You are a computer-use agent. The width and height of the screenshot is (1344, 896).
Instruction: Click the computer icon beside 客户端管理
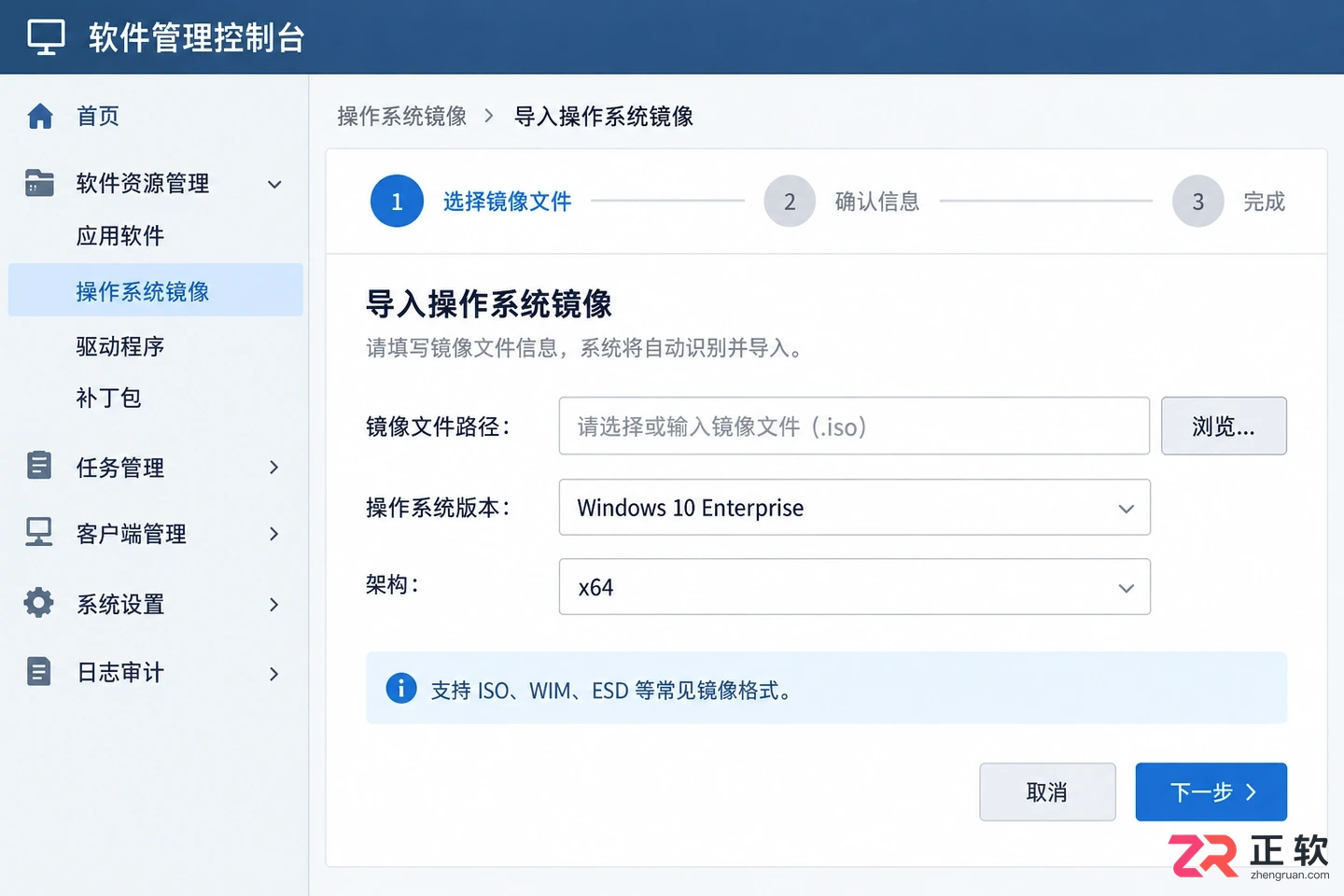pyautogui.click(x=39, y=532)
